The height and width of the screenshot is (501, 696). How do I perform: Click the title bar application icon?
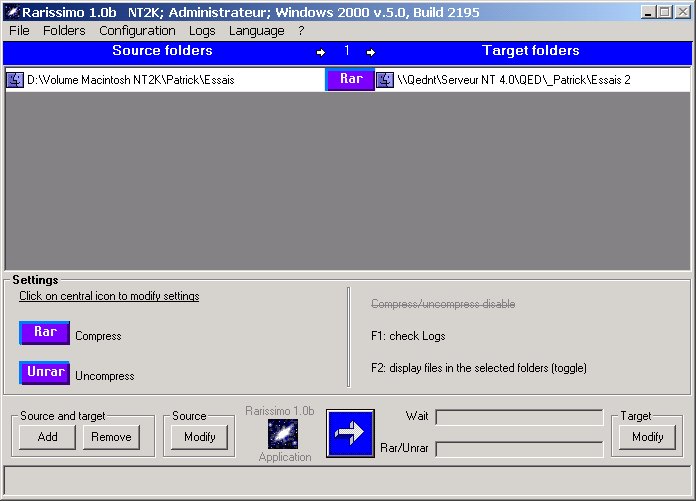pyautogui.click(x=12, y=12)
